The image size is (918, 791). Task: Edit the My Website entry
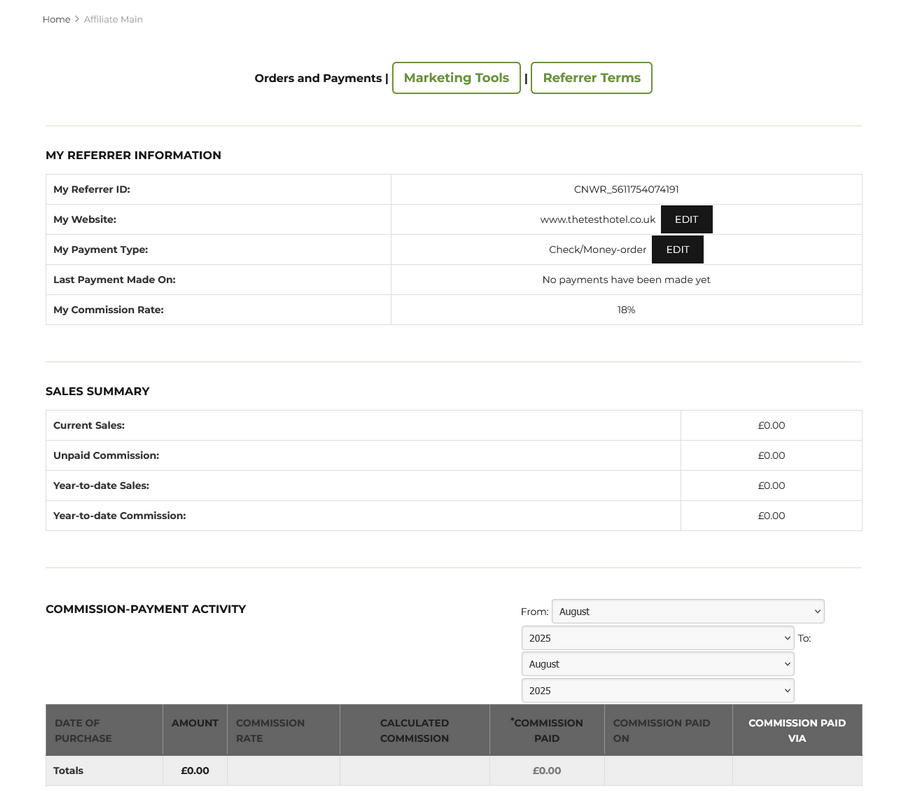(686, 219)
